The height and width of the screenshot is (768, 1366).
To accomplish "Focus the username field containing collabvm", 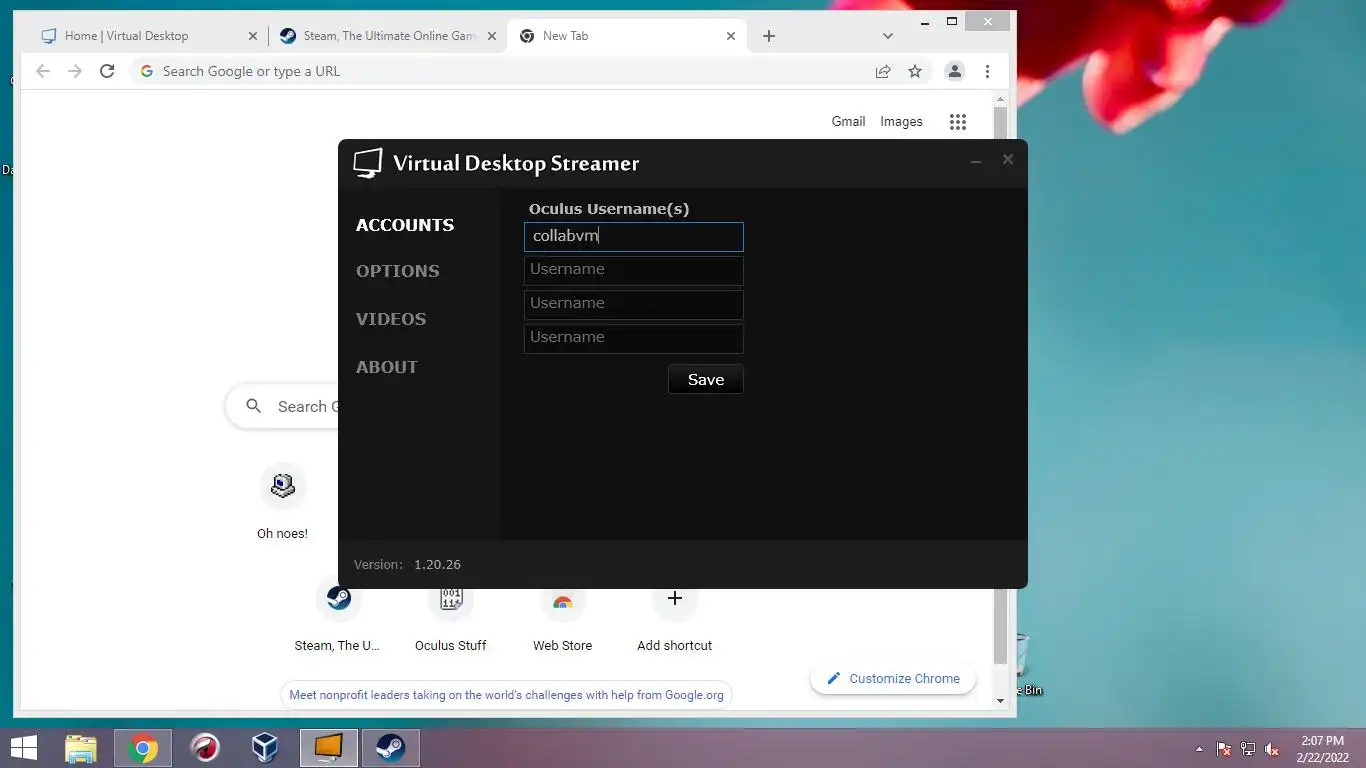I will (x=634, y=237).
